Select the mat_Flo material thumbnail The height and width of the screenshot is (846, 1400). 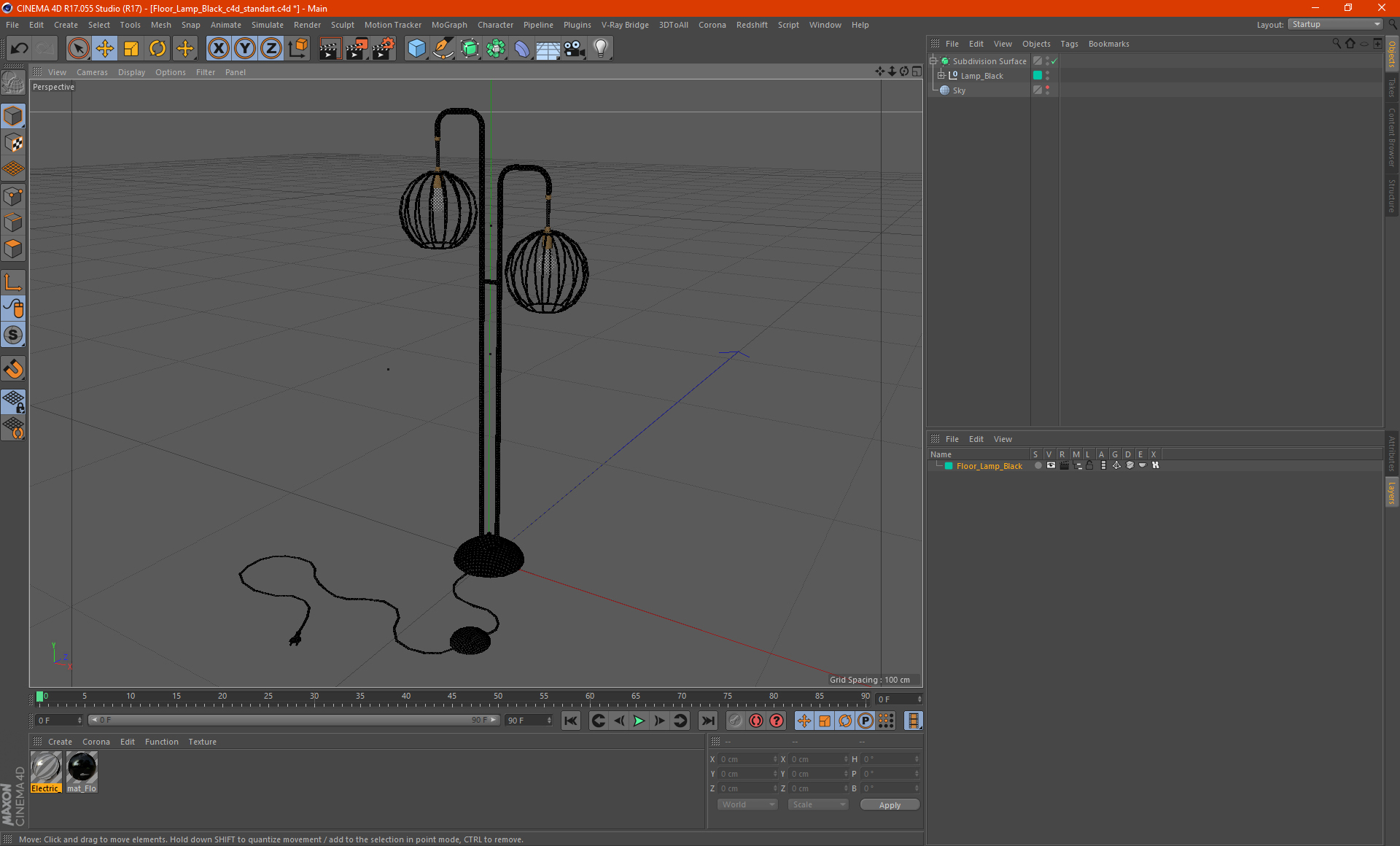82,772
